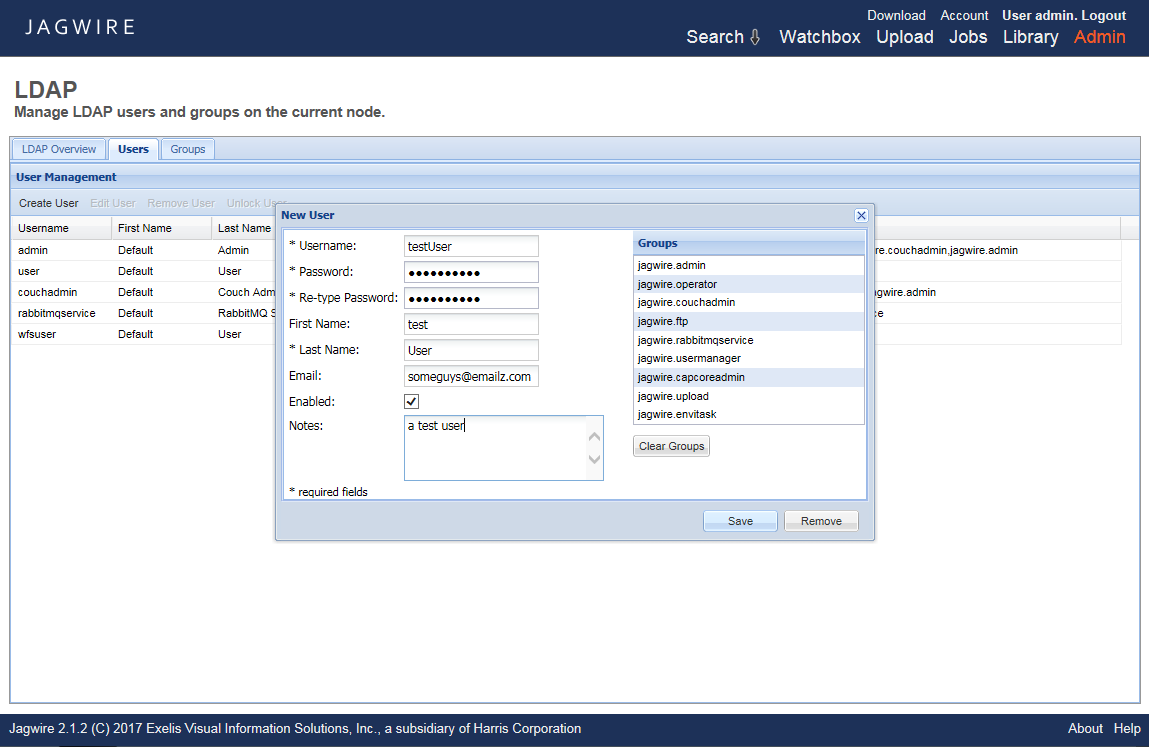Click into the Email input field
The width and height of the screenshot is (1149, 747).
click(x=471, y=376)
